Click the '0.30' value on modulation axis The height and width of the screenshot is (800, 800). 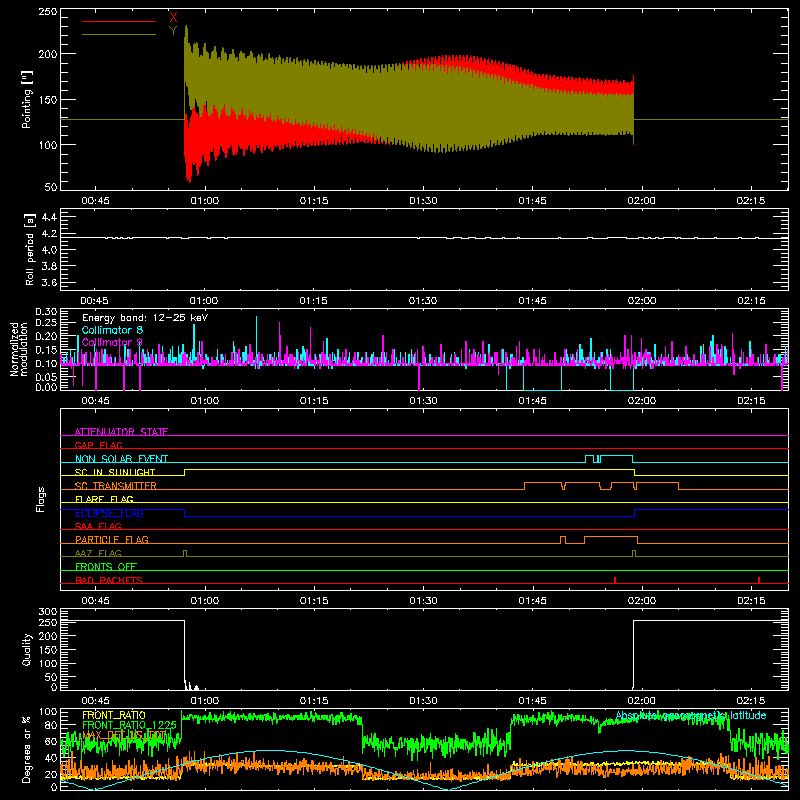pyautogui.click(x=46, y=312)
